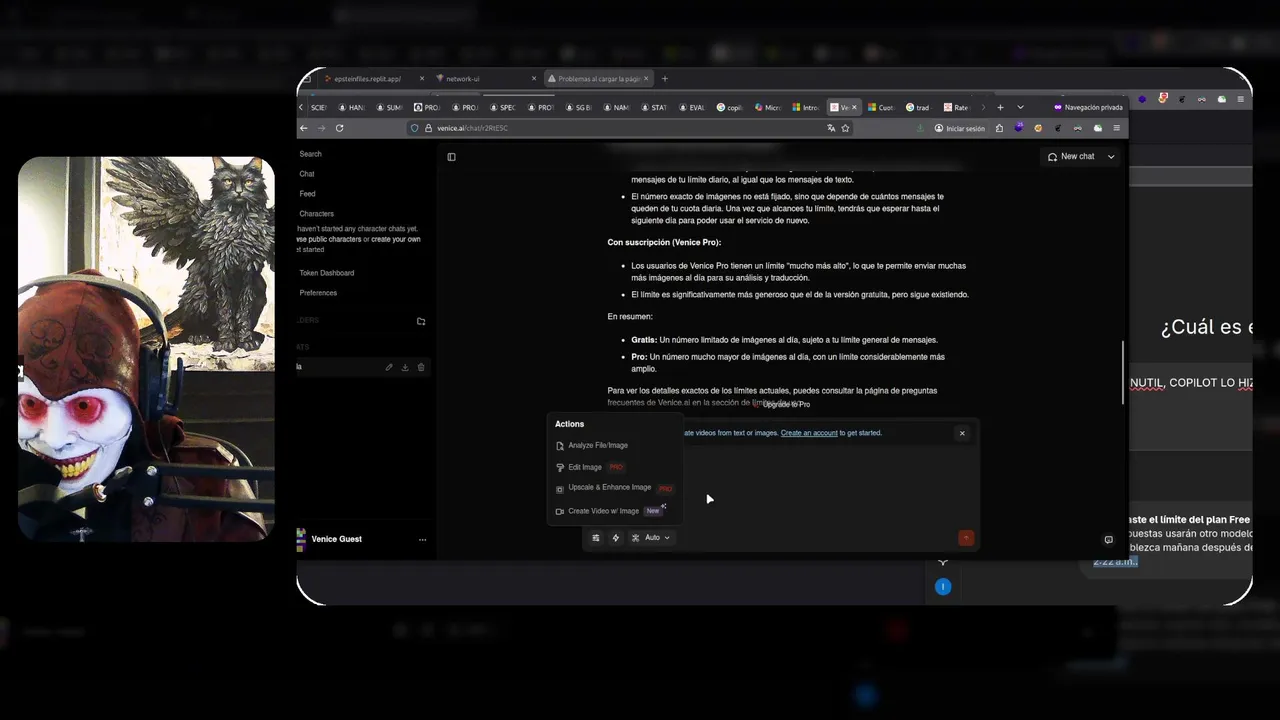Image resolution: width=1280 pixels, height=720 pixels.
Task: Click the Navegación privada indicator
Action: [1088, 107]
